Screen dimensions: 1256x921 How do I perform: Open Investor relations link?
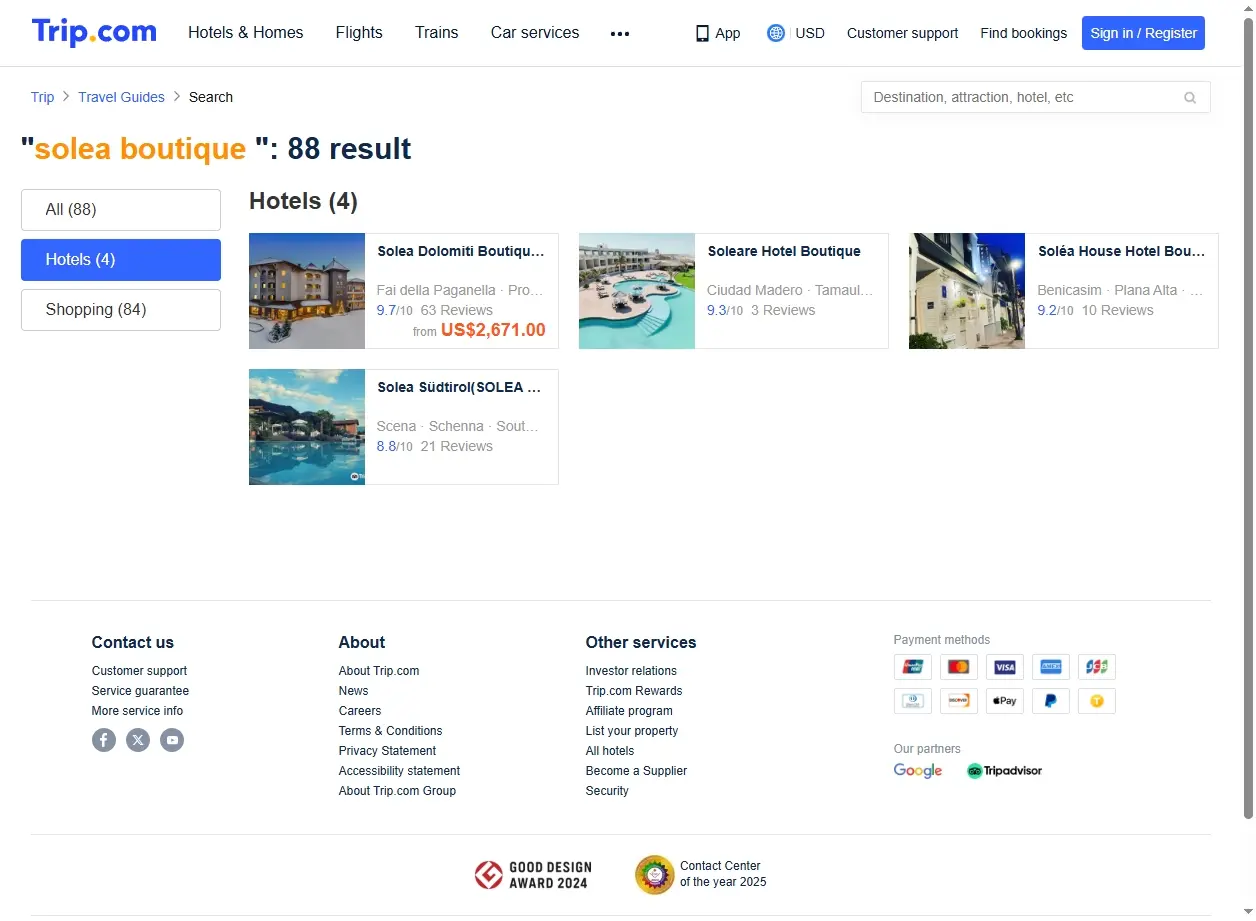pyautogui.click(x=631, y=671)
